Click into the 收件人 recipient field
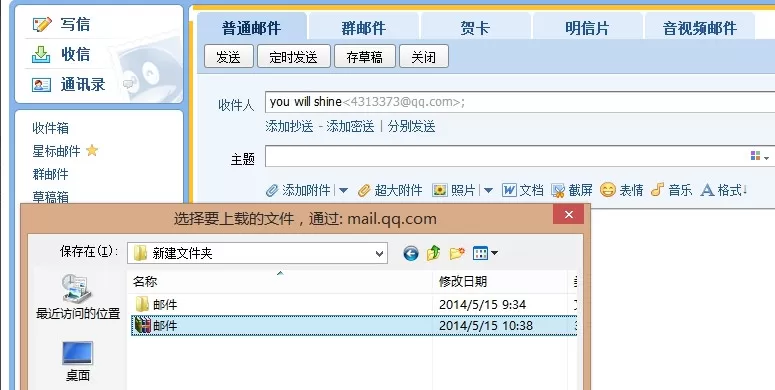Viewport: 775px width, 390px height. [x=520, y=102]
